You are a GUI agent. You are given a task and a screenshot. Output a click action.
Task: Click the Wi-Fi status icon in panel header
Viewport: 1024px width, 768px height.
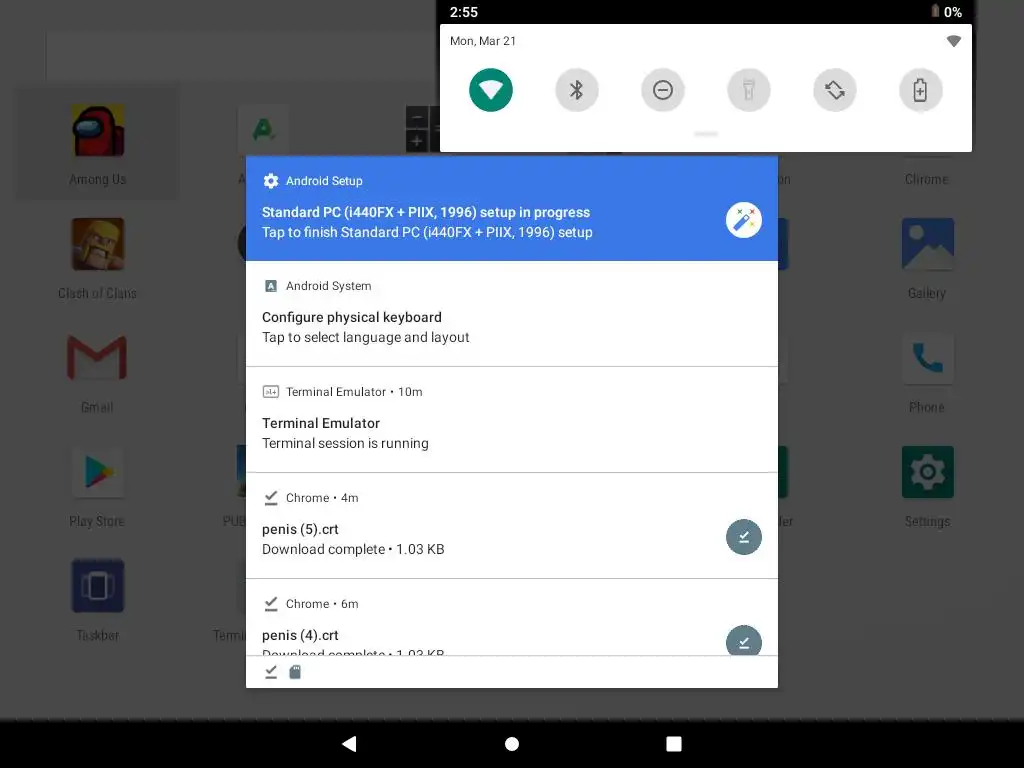tap(953, 41)
